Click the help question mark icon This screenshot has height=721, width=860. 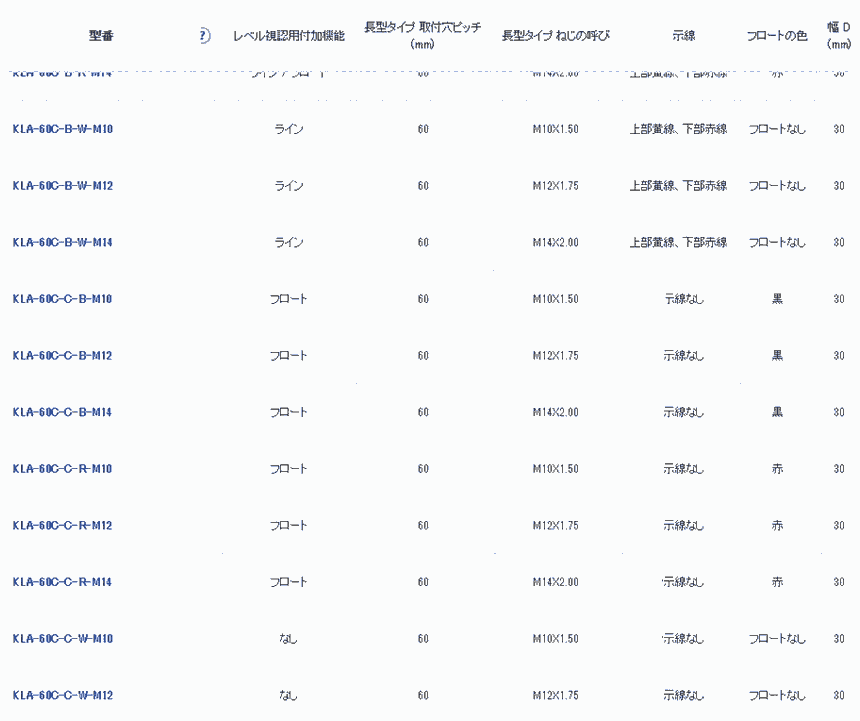pos(204,36)
